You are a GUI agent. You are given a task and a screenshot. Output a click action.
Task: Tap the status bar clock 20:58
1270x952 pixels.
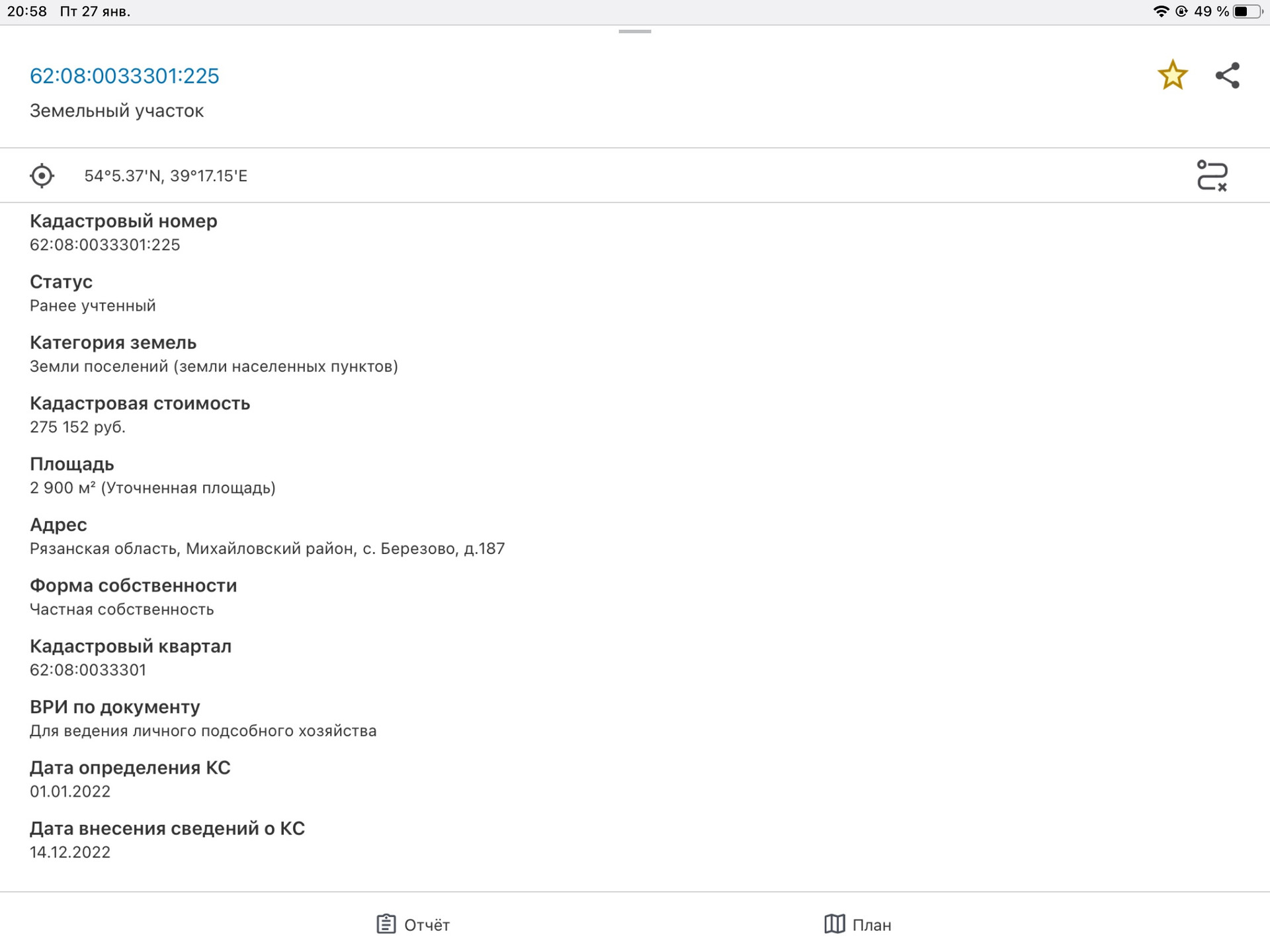point(27,11)
